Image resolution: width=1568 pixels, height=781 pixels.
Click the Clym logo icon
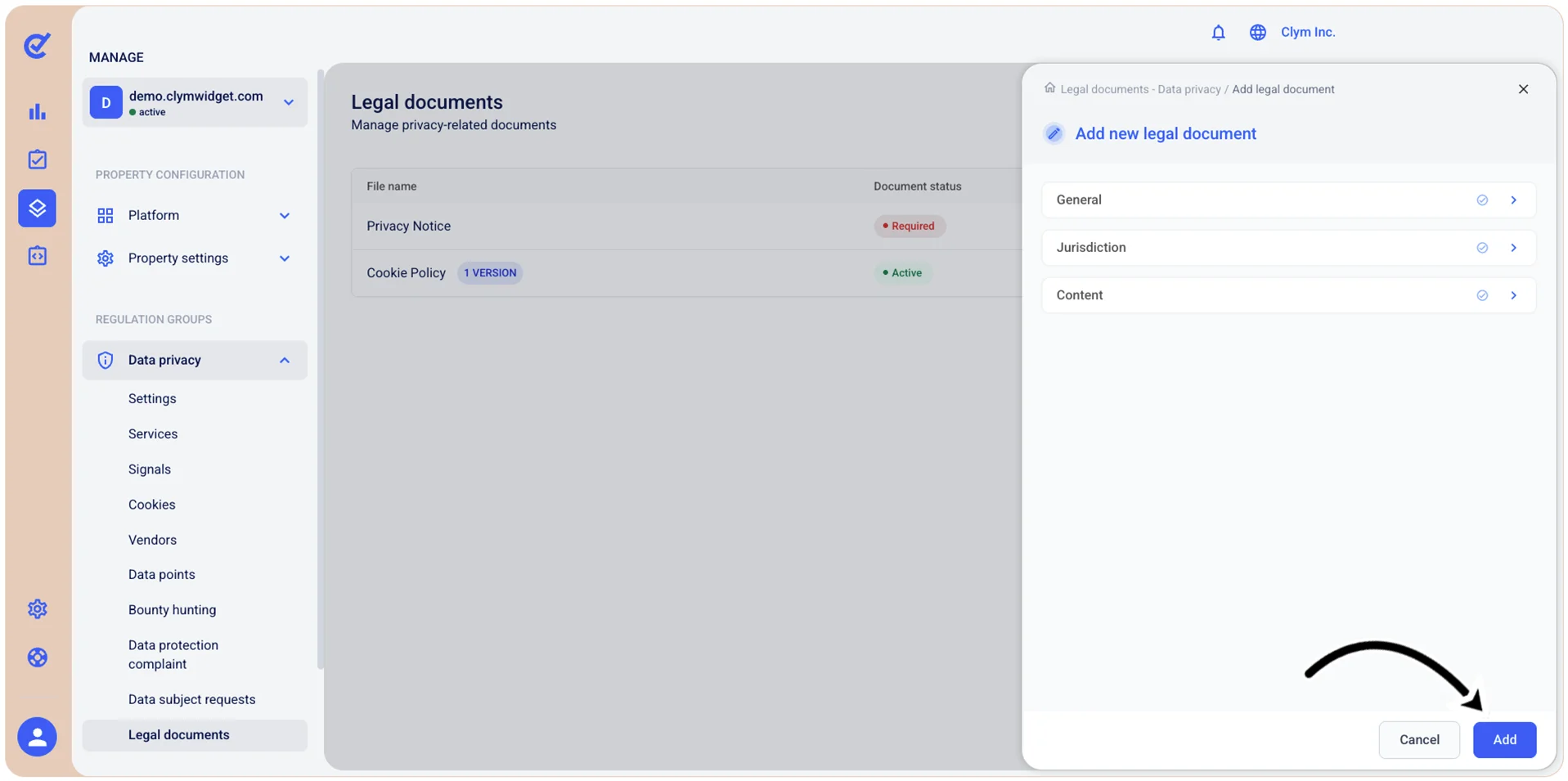tap(37, 45)
